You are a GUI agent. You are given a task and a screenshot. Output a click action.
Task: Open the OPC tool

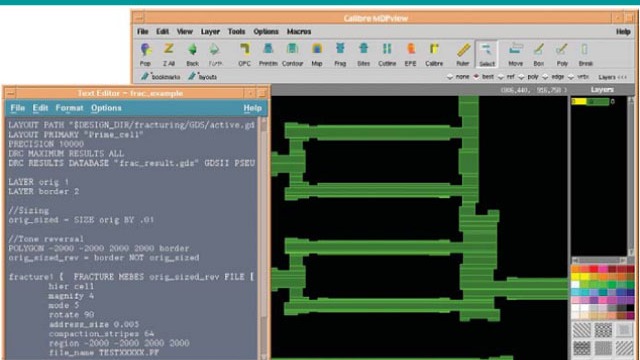pos(244,49)
